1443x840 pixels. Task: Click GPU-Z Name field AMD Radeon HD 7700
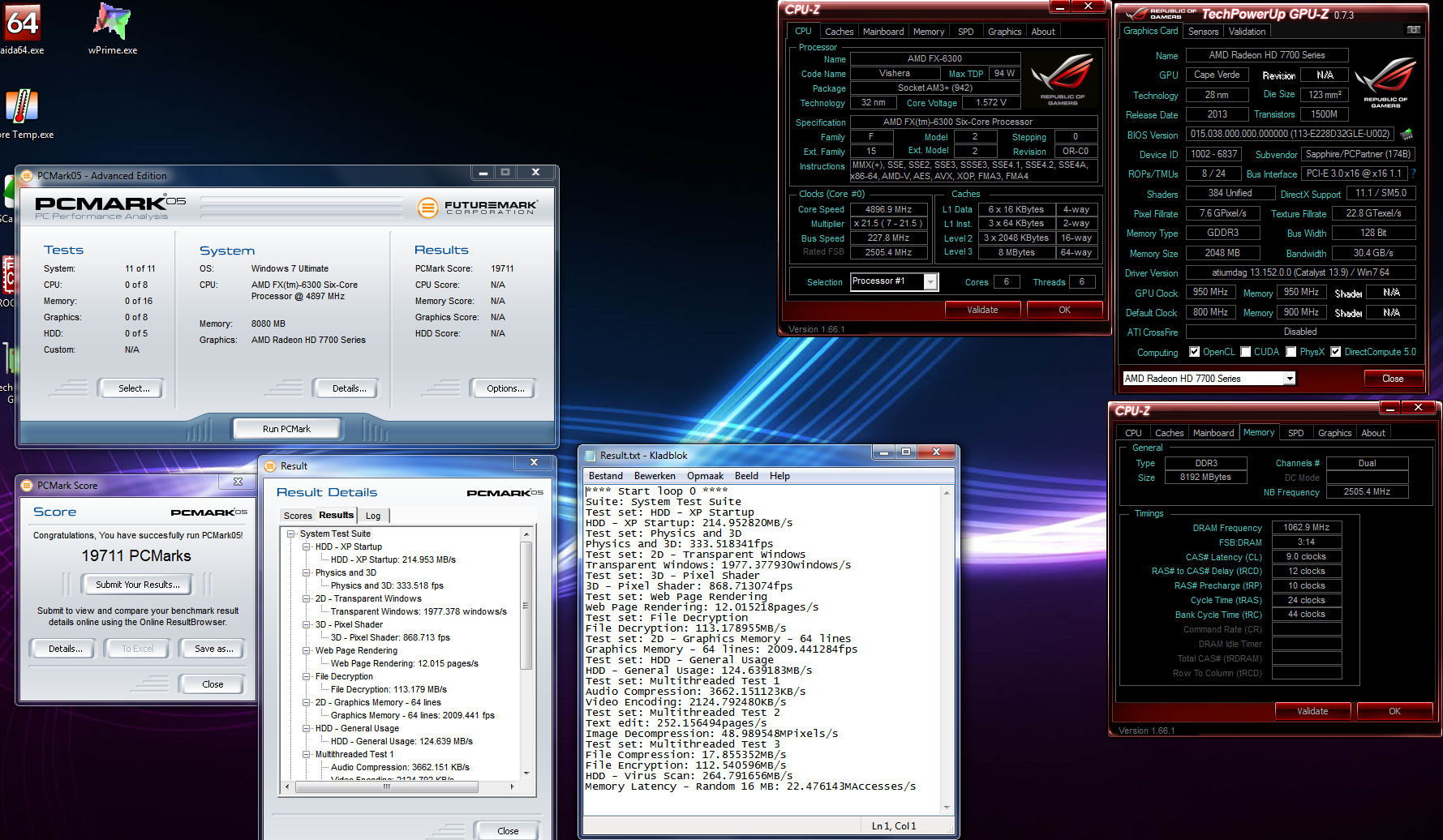(x=1266, y=55)
